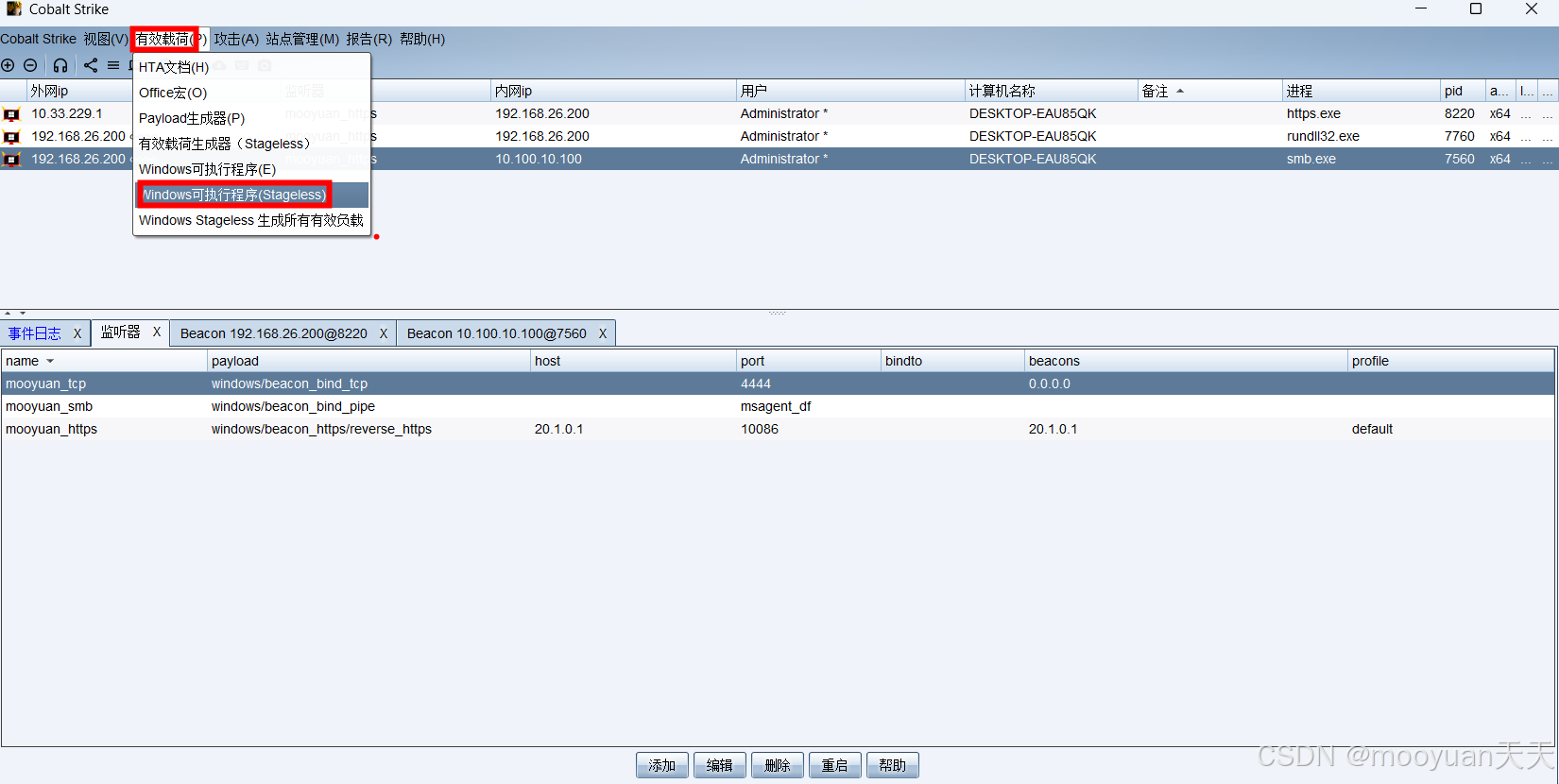Click the 重启 button
The width and height of the screenshot is (1559, 784).
click(835, 765)
